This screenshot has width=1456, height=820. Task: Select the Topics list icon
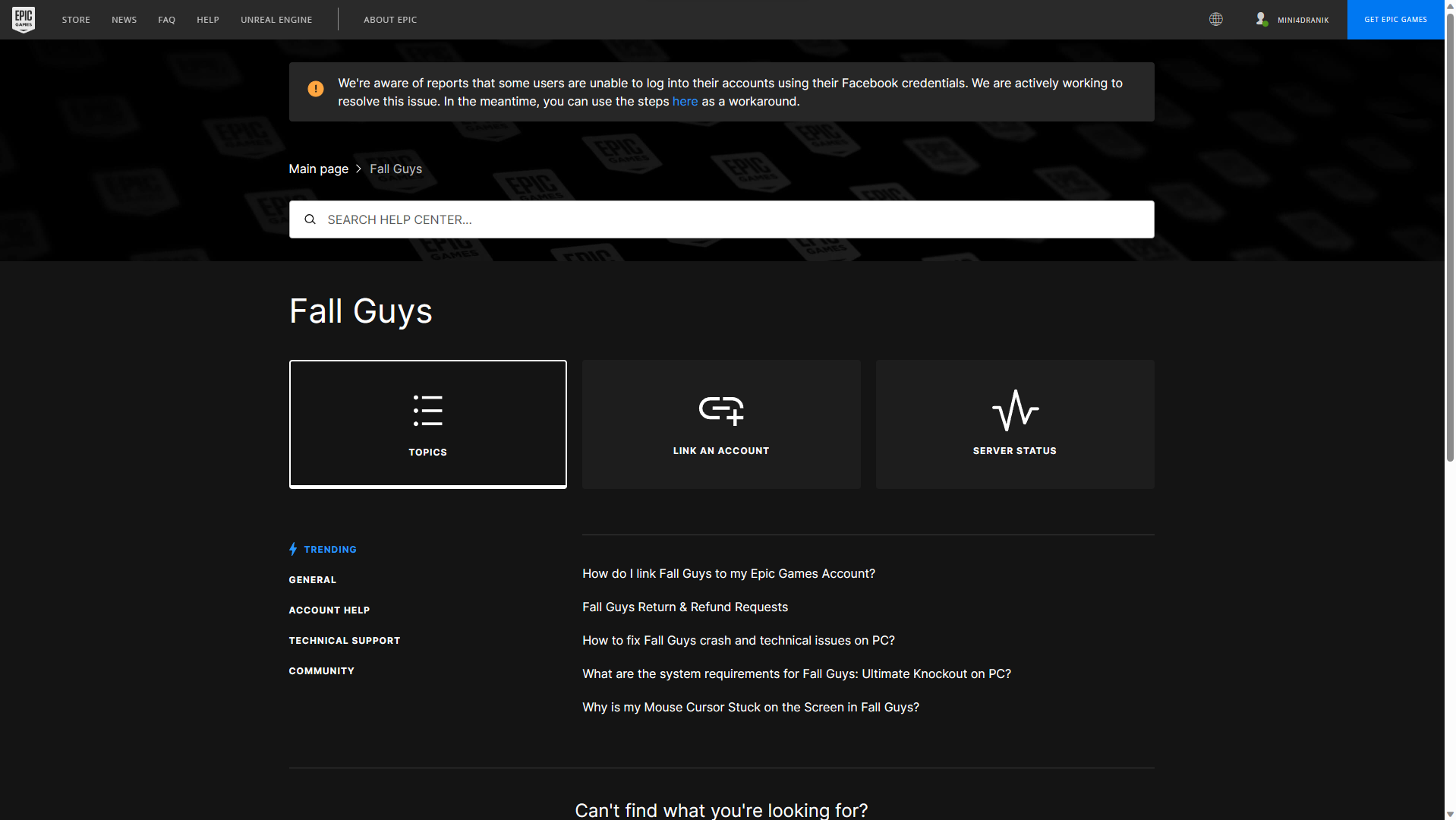[x=428, y=411]
